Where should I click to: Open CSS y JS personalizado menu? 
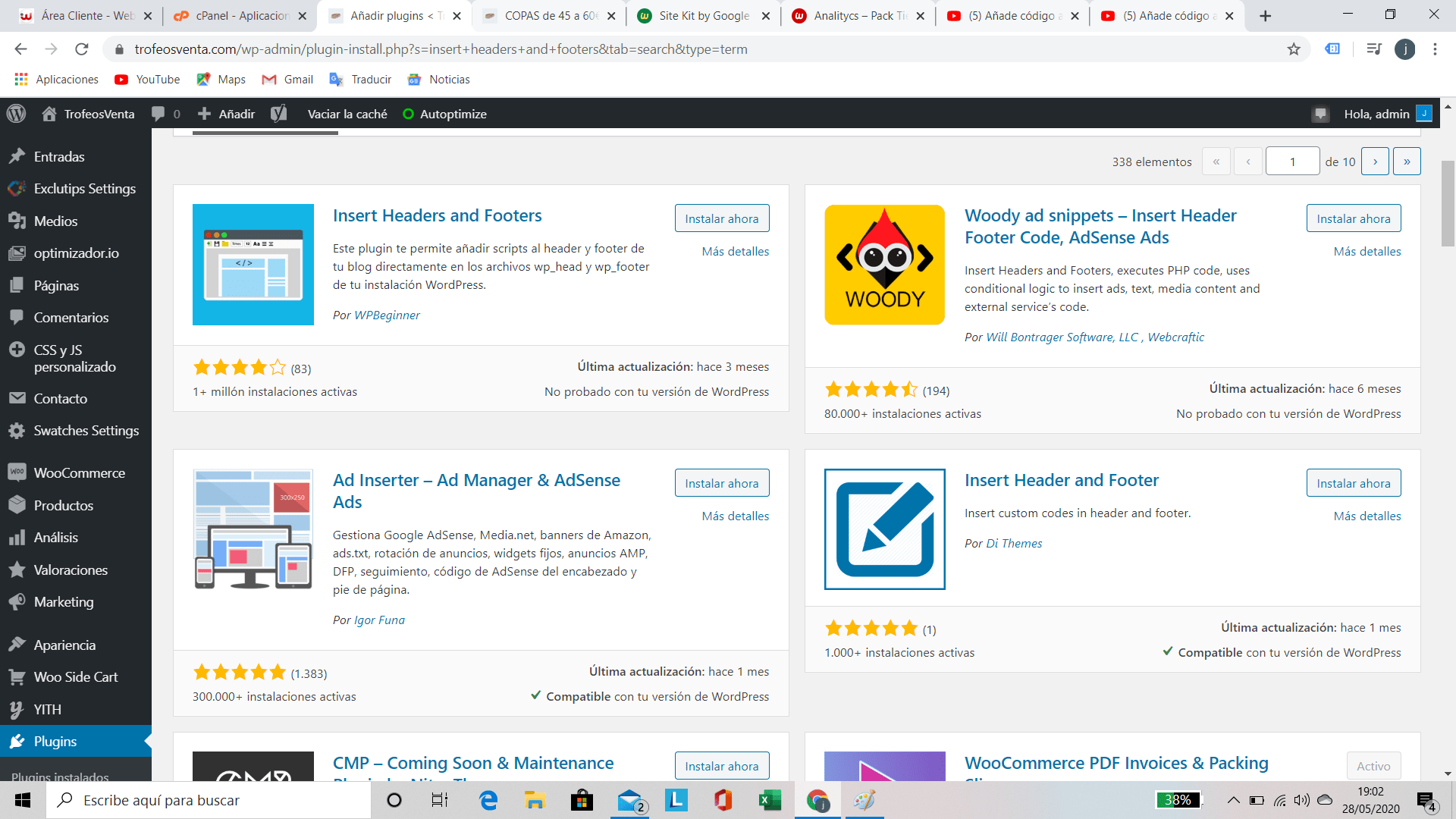pyautogui.click(x=76, y=358)
